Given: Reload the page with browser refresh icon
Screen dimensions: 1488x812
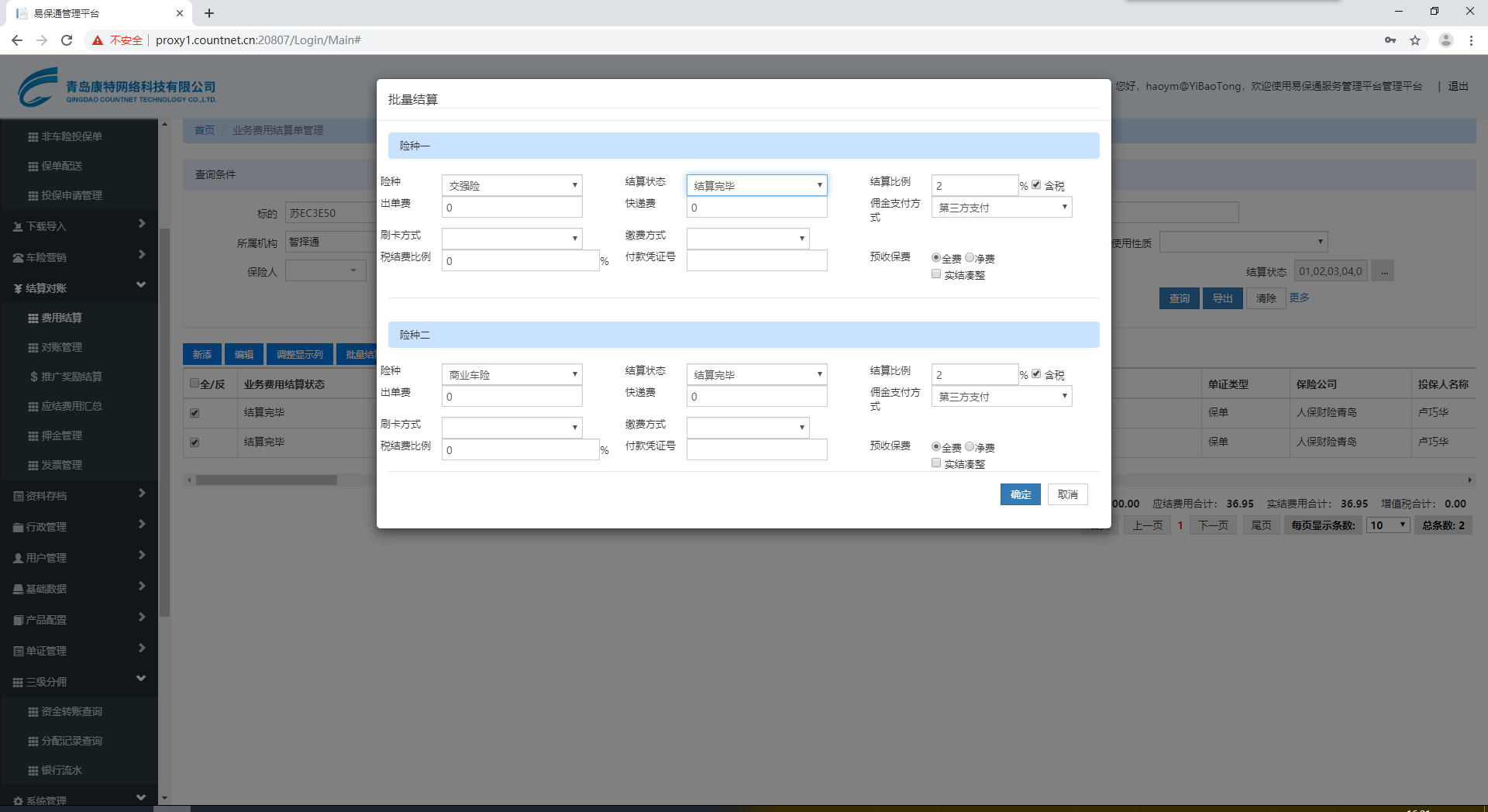Looking at the screenshot, I should coord(67,40).
